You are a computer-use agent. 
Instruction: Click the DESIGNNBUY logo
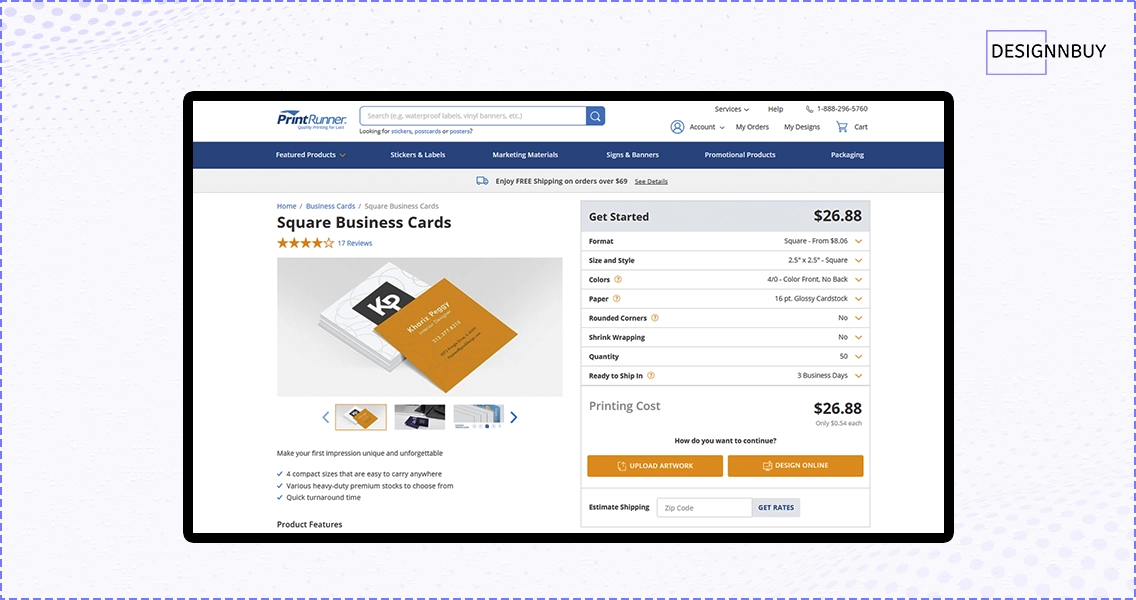(x=1048, y=51)
